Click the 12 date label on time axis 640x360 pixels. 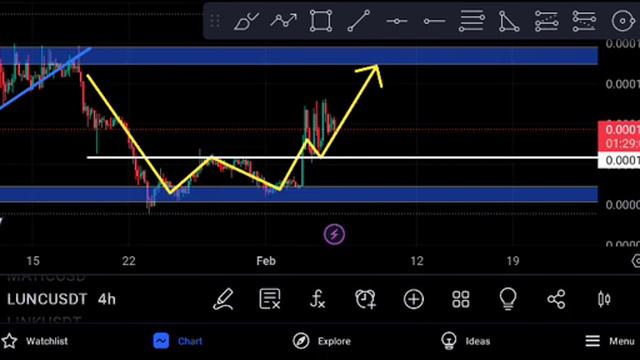pos(417,261)
